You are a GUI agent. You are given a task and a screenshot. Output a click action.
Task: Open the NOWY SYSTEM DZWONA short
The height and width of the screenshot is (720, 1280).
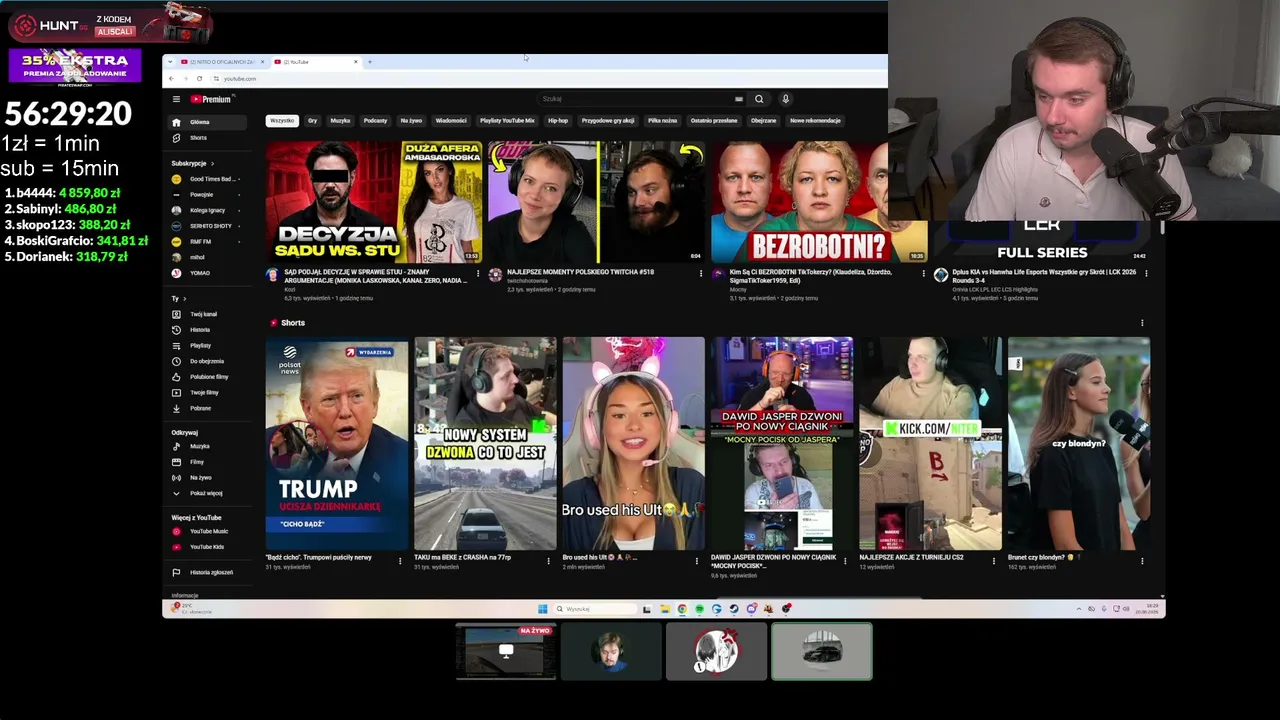pos(485,444)
